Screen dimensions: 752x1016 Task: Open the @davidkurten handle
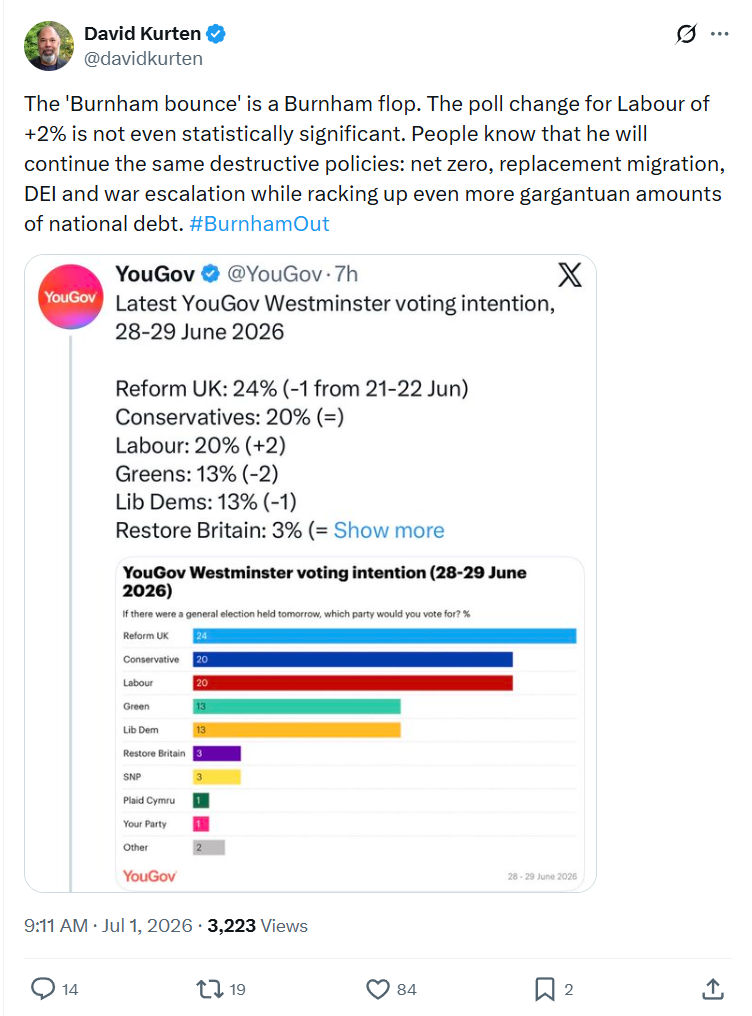143,58
